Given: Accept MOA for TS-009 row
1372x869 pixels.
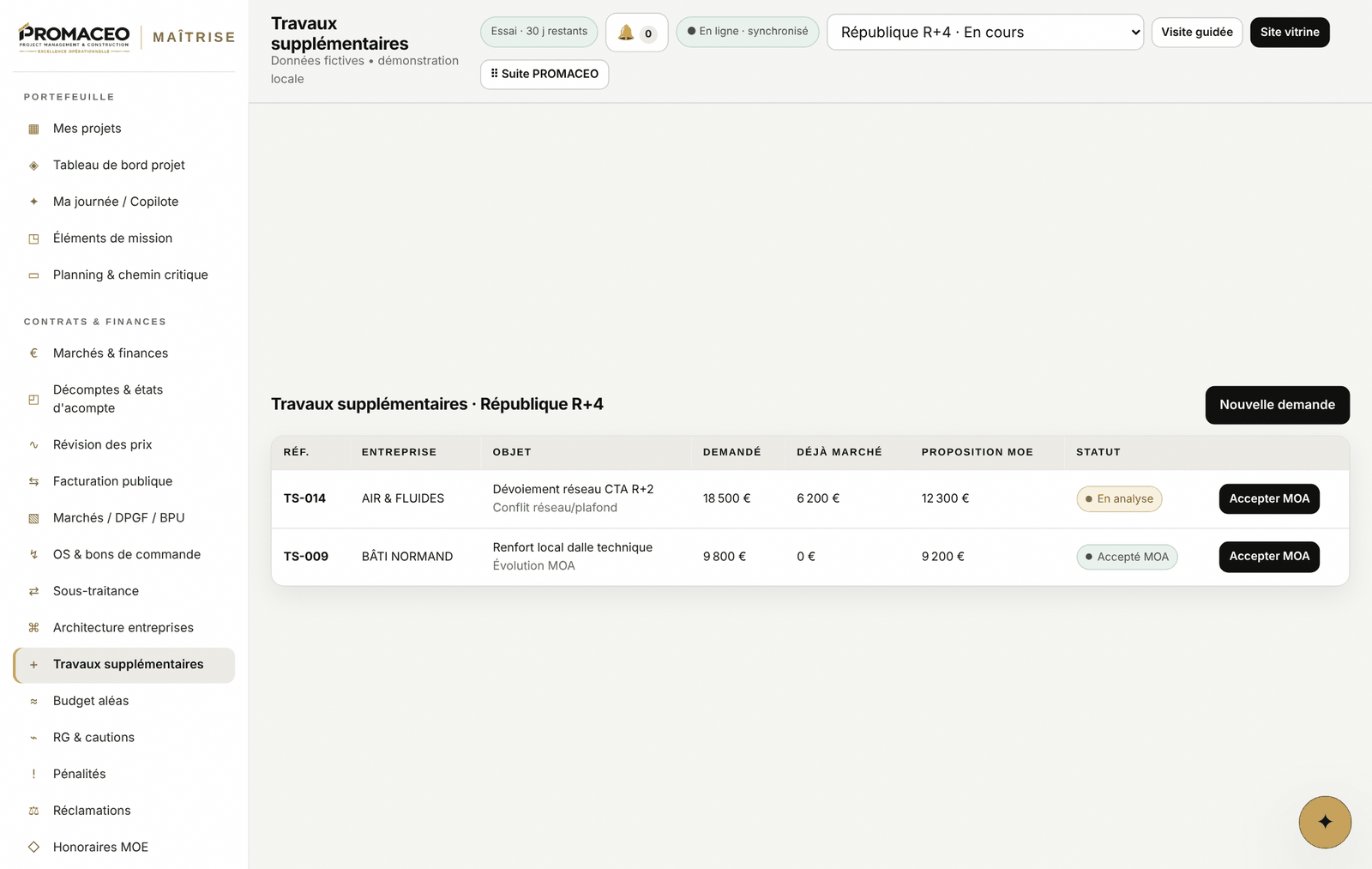Looking at the screenshot, I should 1269,557.
